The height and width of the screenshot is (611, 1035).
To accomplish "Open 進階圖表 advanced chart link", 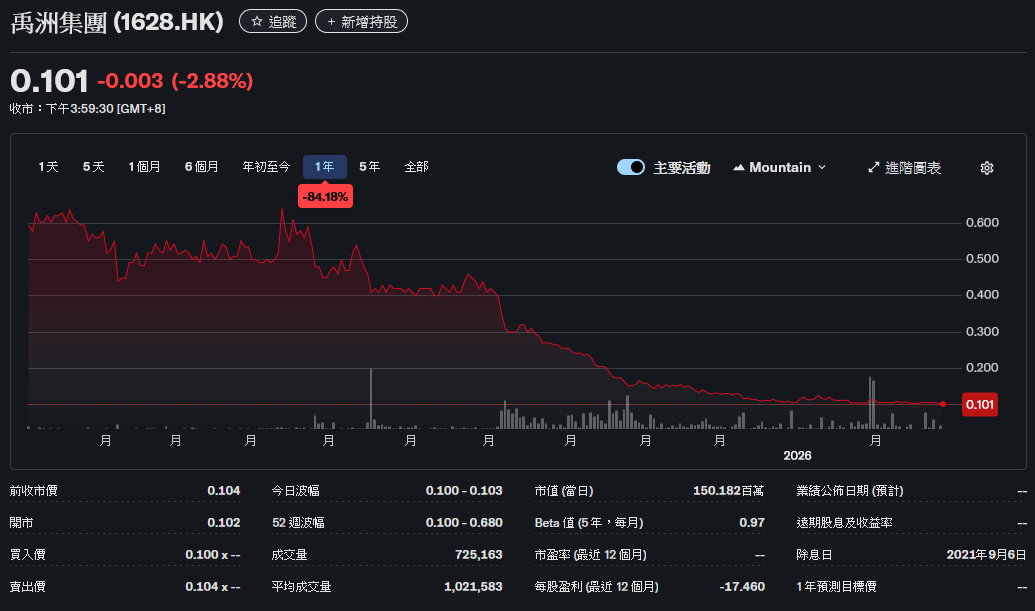I will click(x=913, y=168).
